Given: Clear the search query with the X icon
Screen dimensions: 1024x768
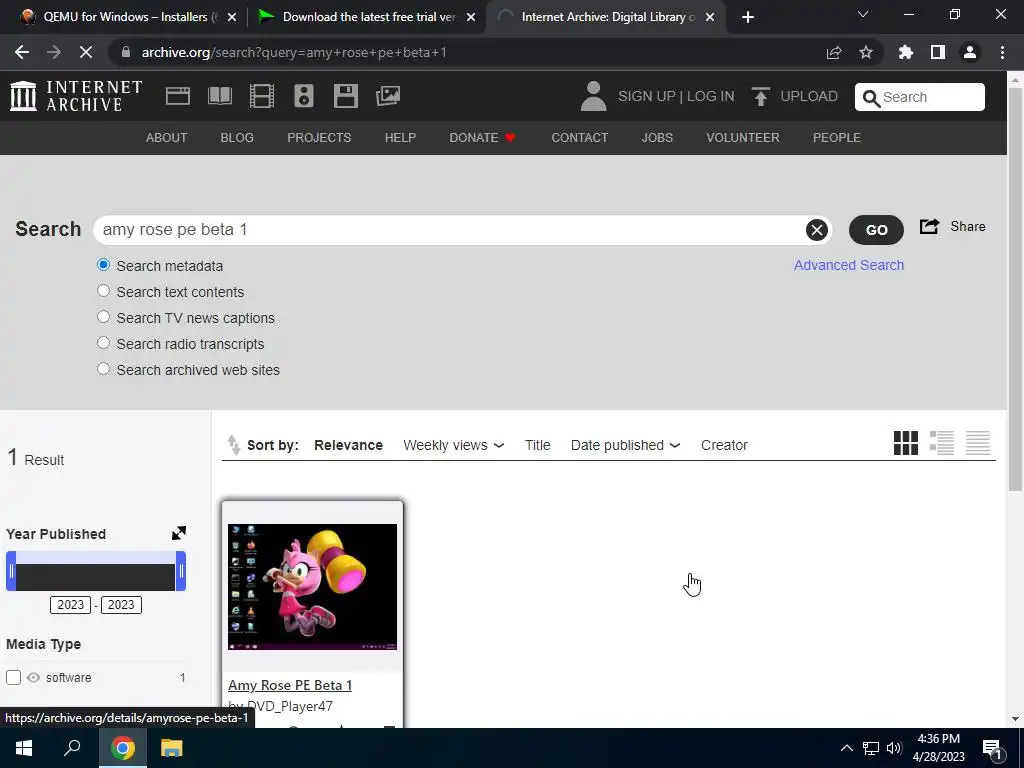Looking at the screenshot, I should pos(816,230).
